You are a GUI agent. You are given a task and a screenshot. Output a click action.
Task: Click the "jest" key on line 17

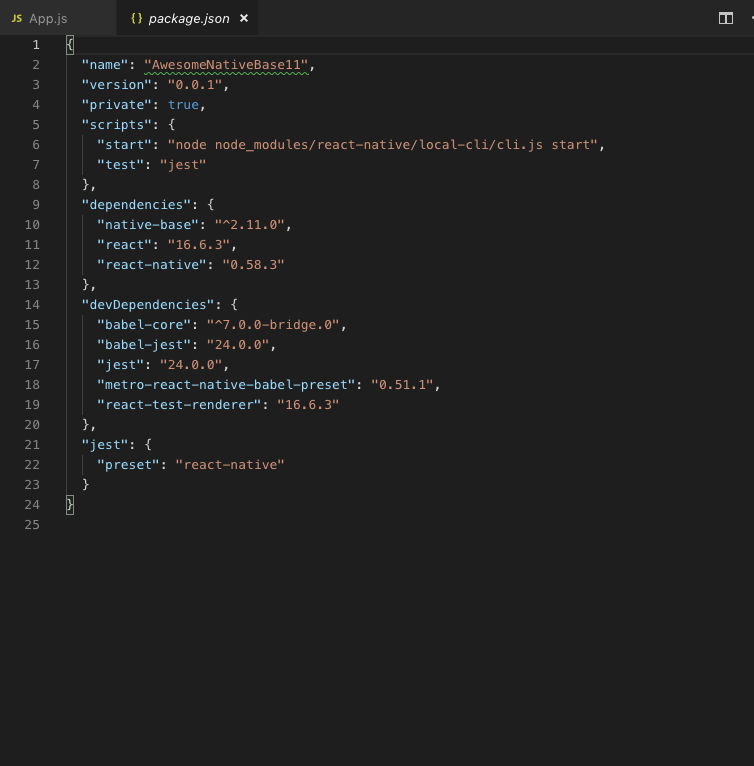click(x=121, y=365)
